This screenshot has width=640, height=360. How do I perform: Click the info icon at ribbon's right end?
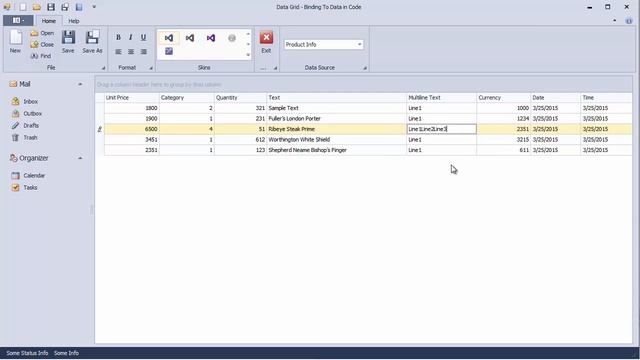[629, 21]
